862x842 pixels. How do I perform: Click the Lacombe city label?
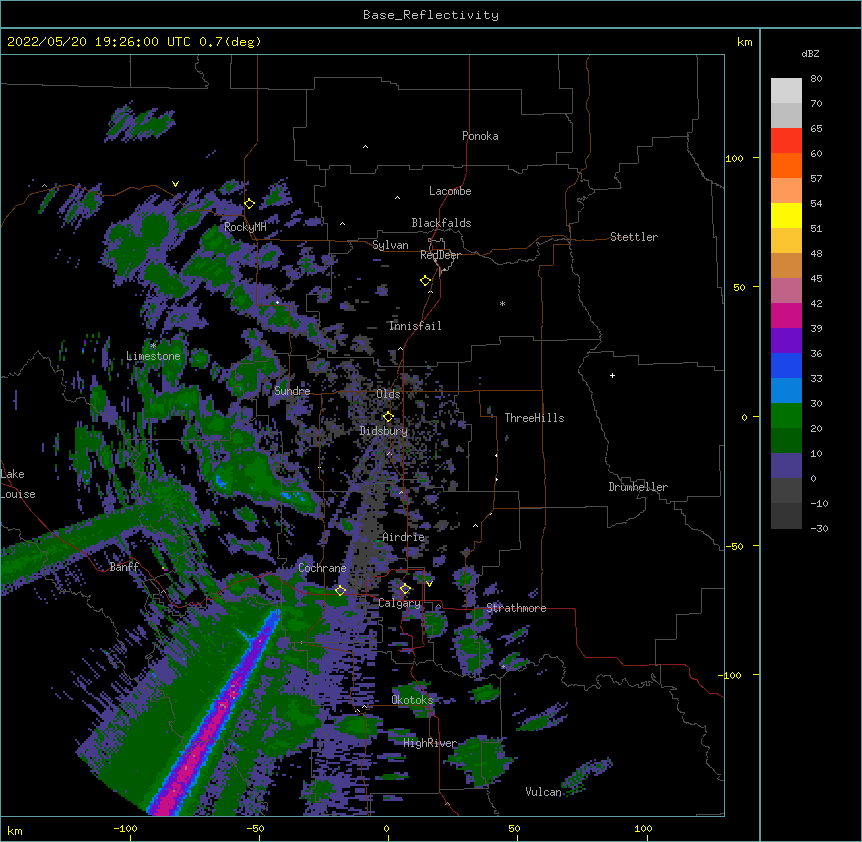click(450, 191)
